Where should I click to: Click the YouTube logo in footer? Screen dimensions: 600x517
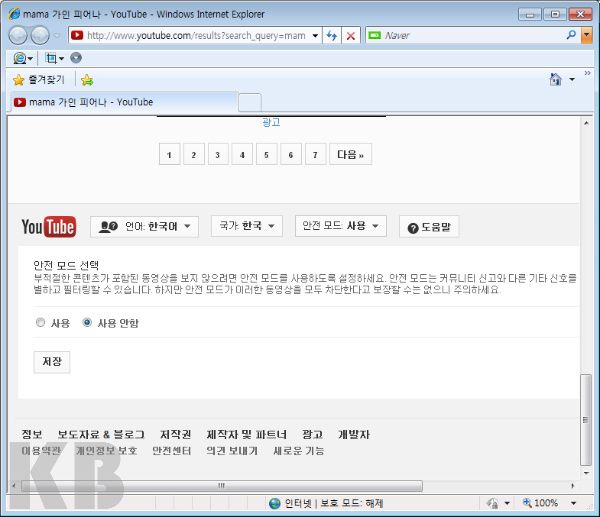[49, 227]
